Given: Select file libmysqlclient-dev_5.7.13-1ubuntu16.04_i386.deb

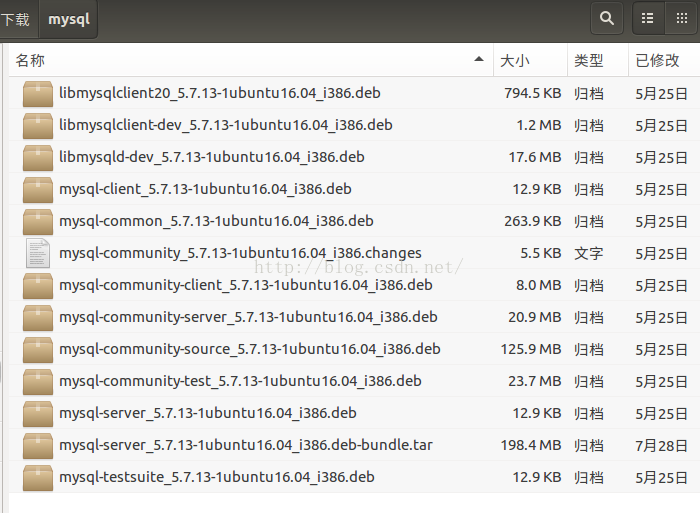Looking at the screenshot, I should [x=225, y=125].
